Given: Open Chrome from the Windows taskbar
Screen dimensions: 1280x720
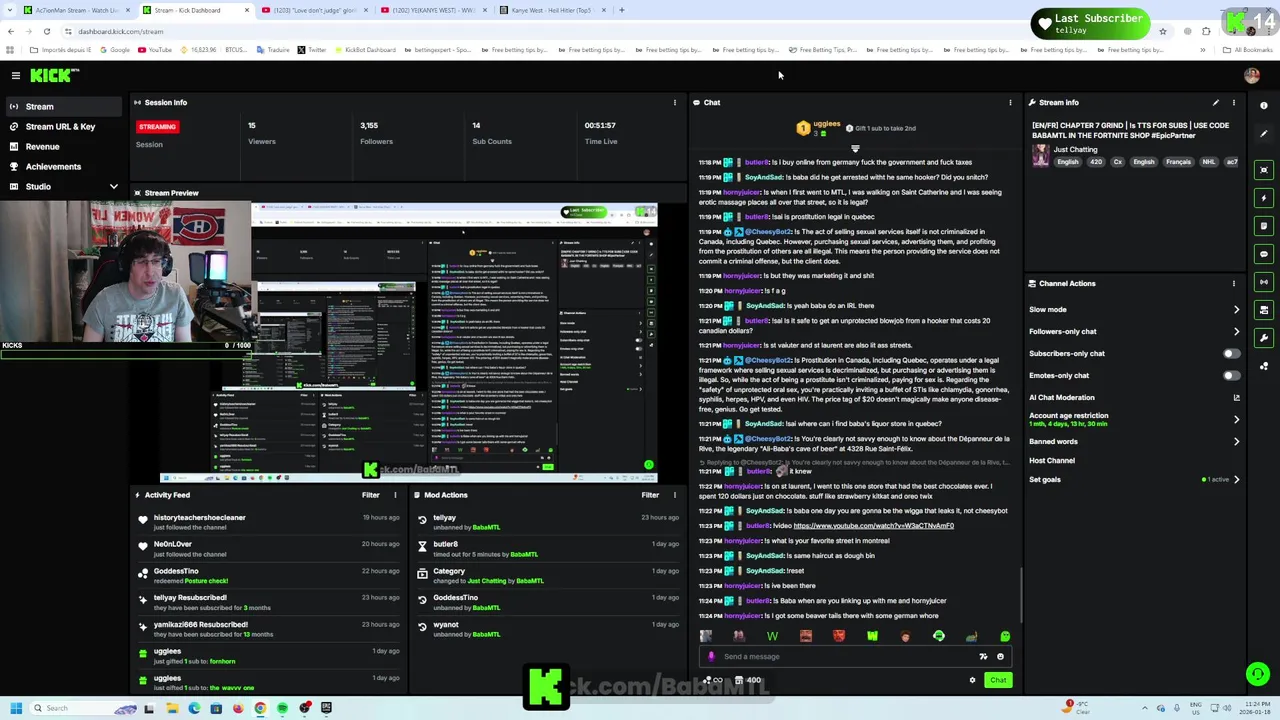Looking at the screenshot, I should point(260,708).
